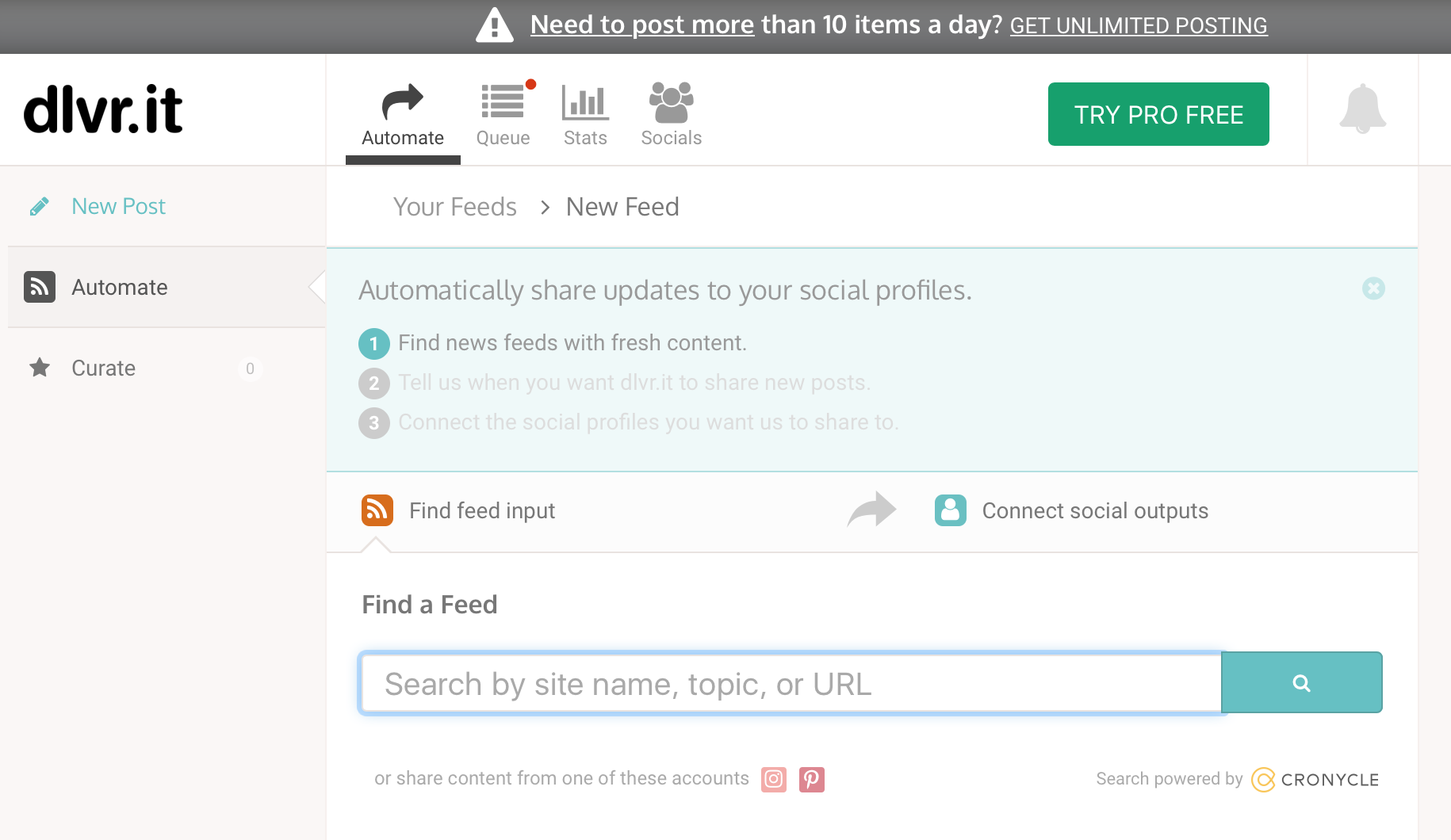
Task: Select New Post in the sidebar
Action: [x=118, y=206]
